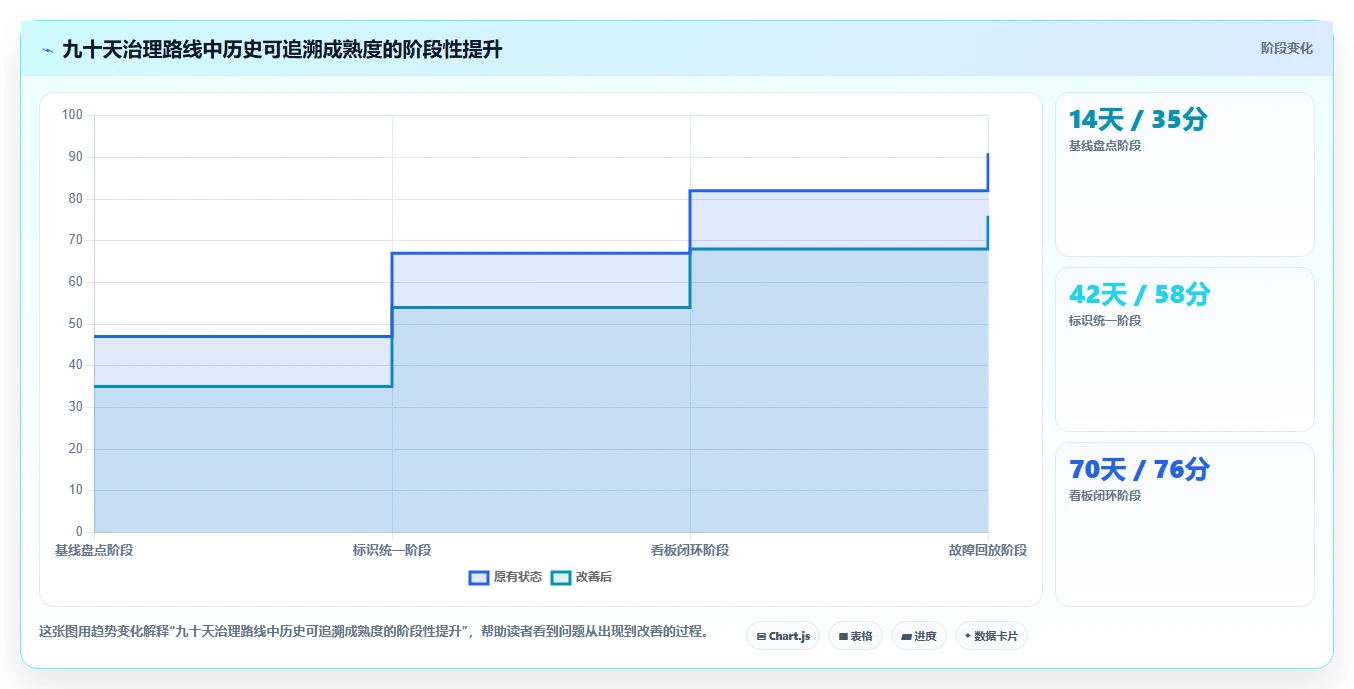The image size is (1354, 689).
Task: Click y-axis value 50
Action: [x=75, y=323]
